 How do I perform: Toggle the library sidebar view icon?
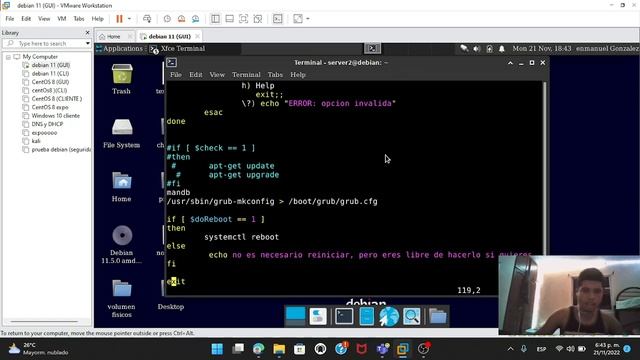(x=215, y=19)
